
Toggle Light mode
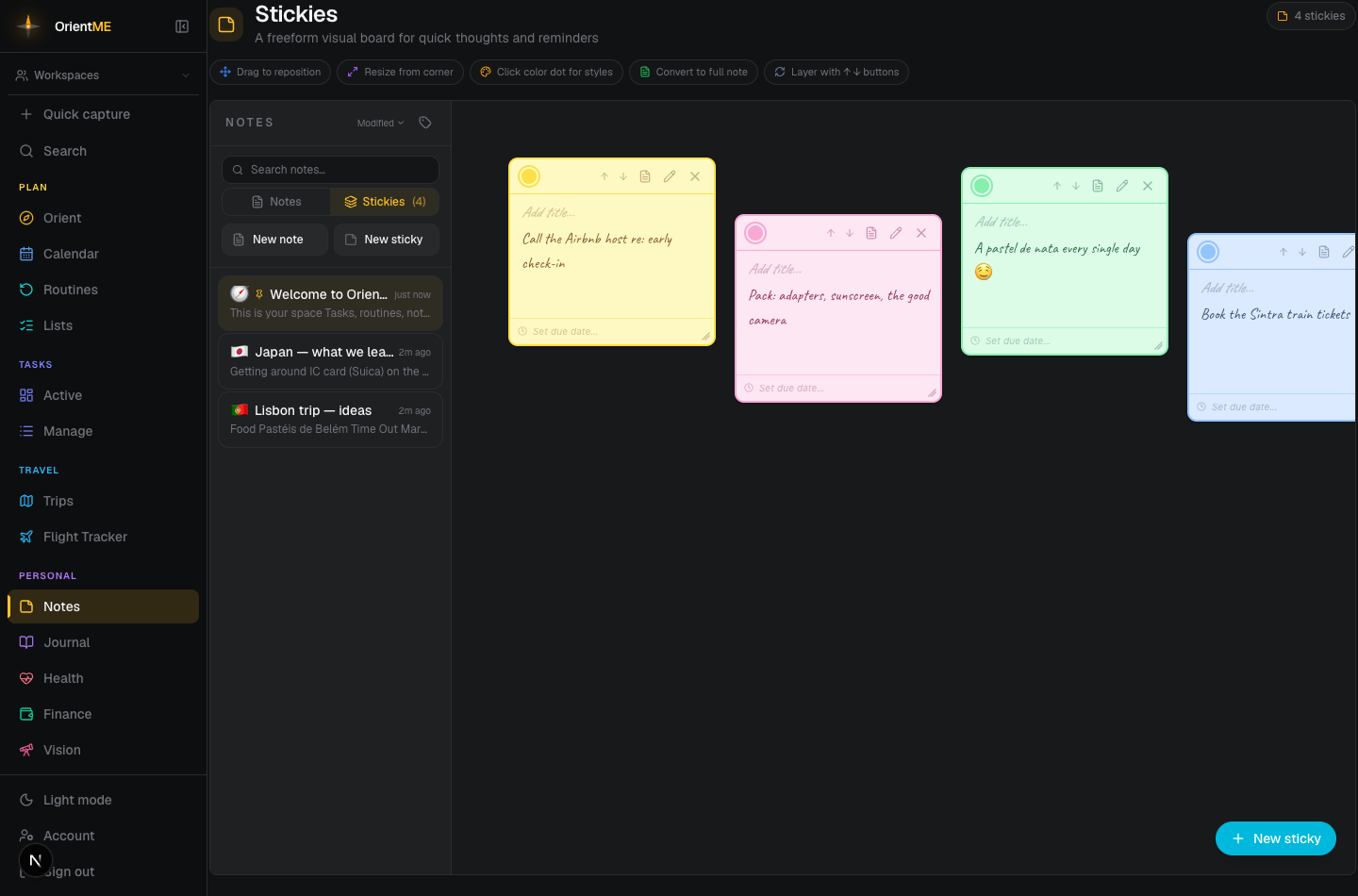tap(103, 800)
